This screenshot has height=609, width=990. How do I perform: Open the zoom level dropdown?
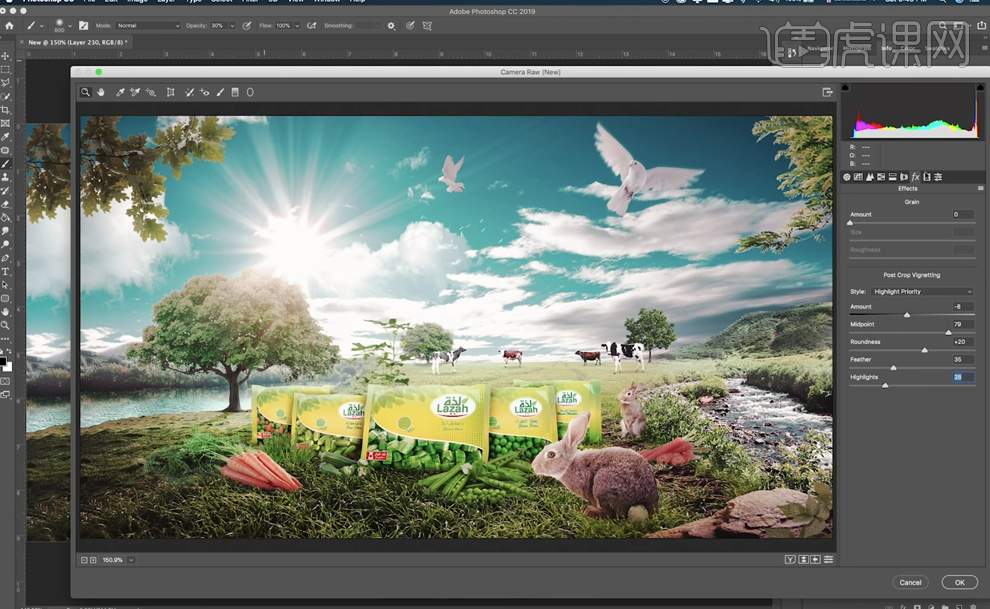(131, 560)
